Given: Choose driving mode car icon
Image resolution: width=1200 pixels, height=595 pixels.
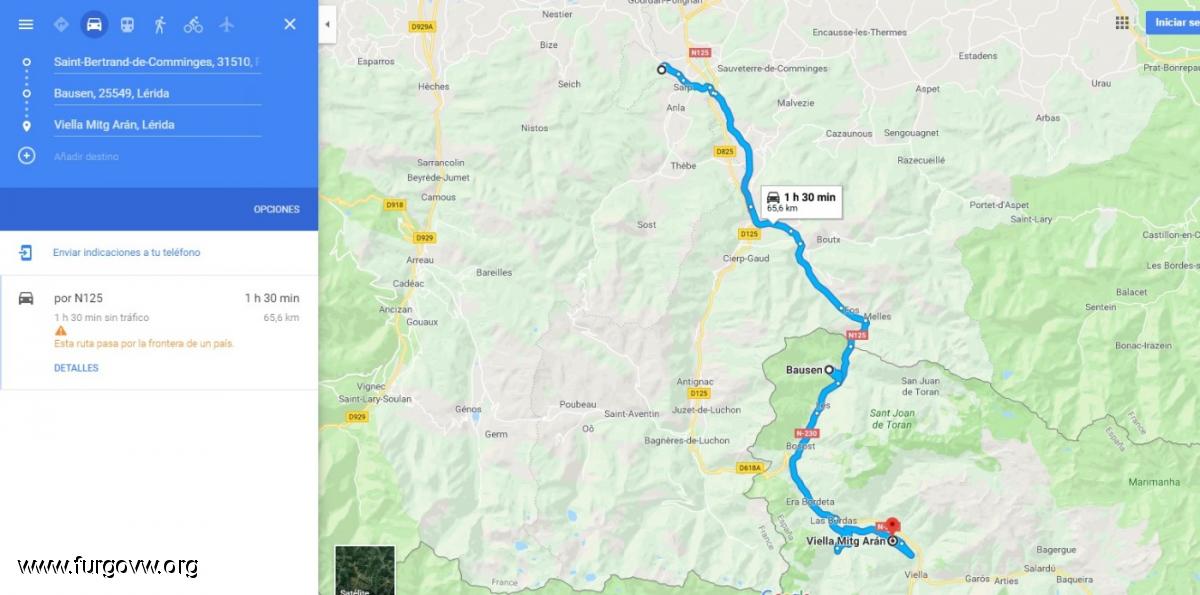Looking at the screenshot, I should pyautogui.click(x=94, y=24).
